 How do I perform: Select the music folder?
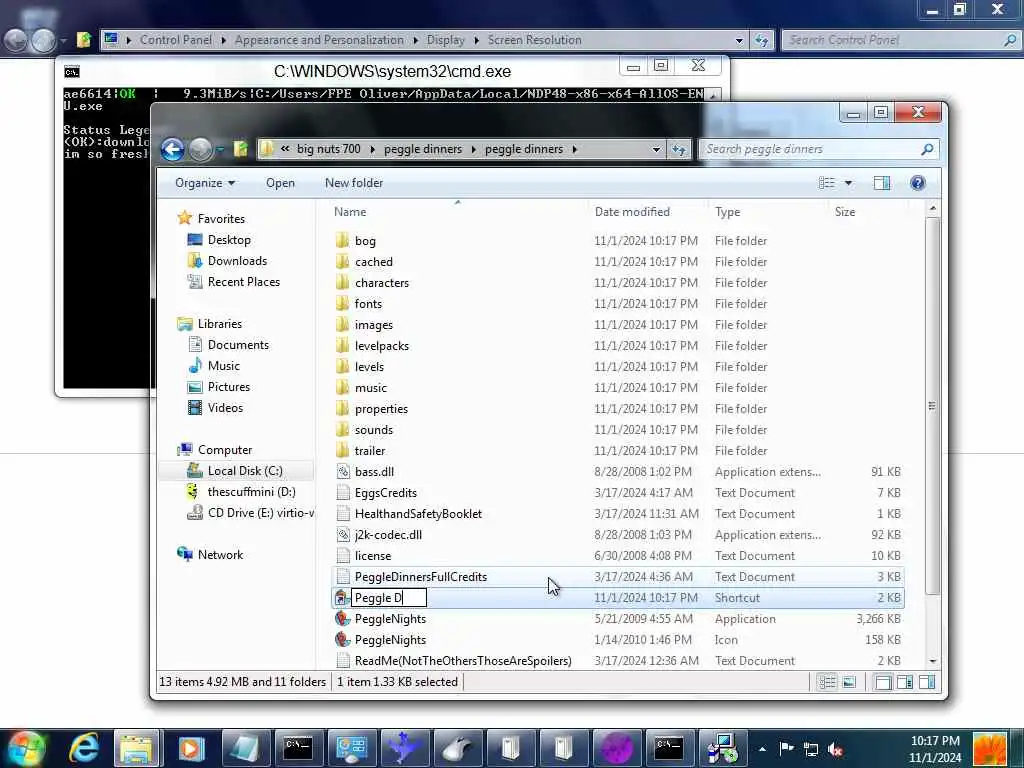371,388
